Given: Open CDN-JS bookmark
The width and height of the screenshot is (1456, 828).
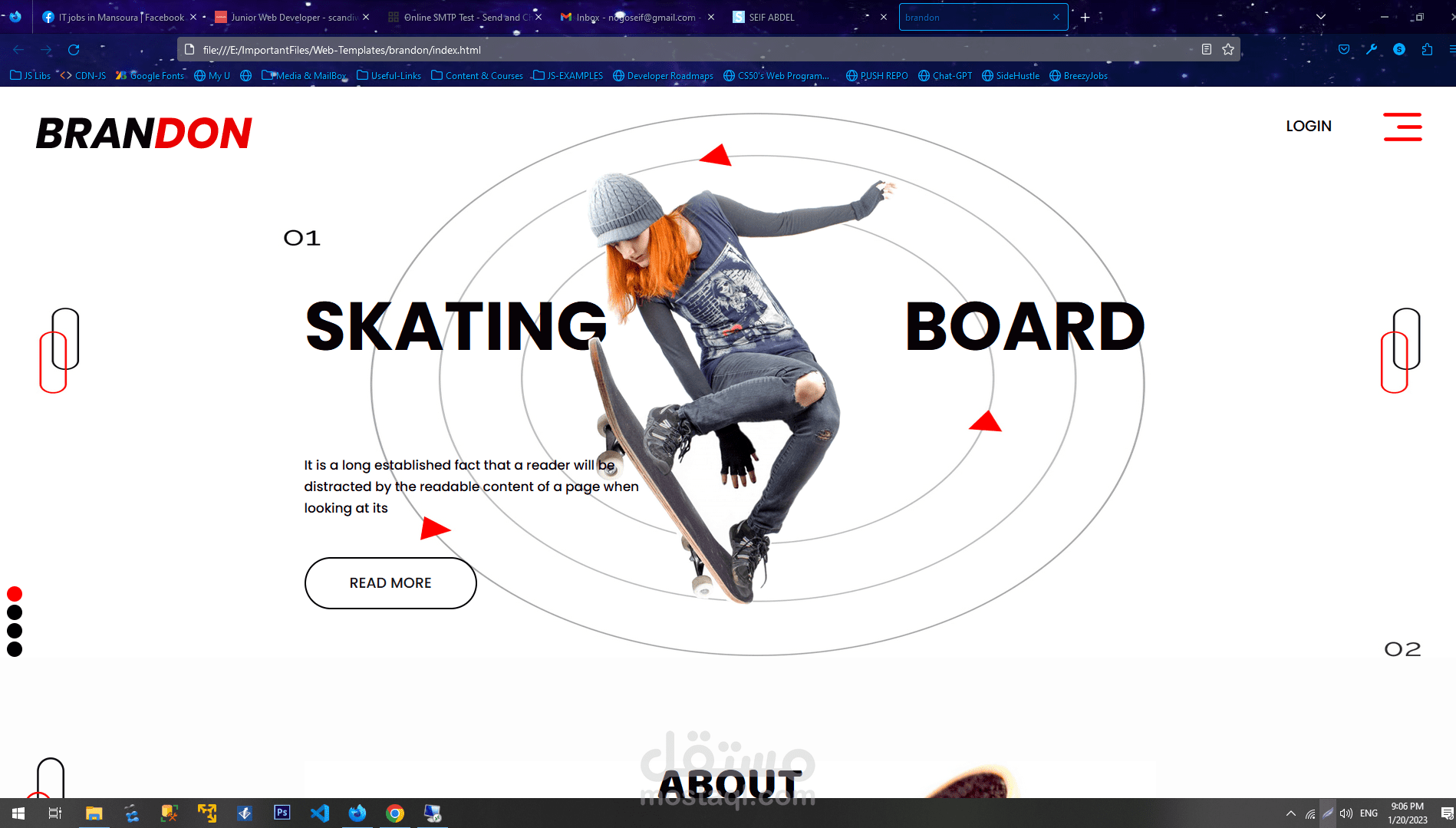Looking at the screenshot, I should 83,75.
